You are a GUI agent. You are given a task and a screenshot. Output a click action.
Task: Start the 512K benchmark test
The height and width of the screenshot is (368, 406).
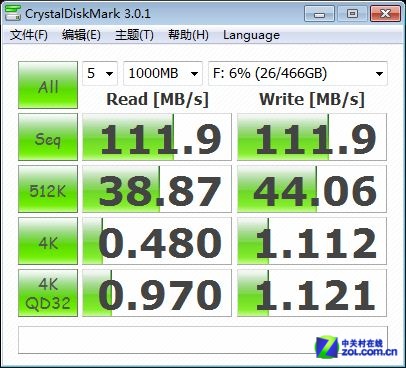tap(48, 189)
